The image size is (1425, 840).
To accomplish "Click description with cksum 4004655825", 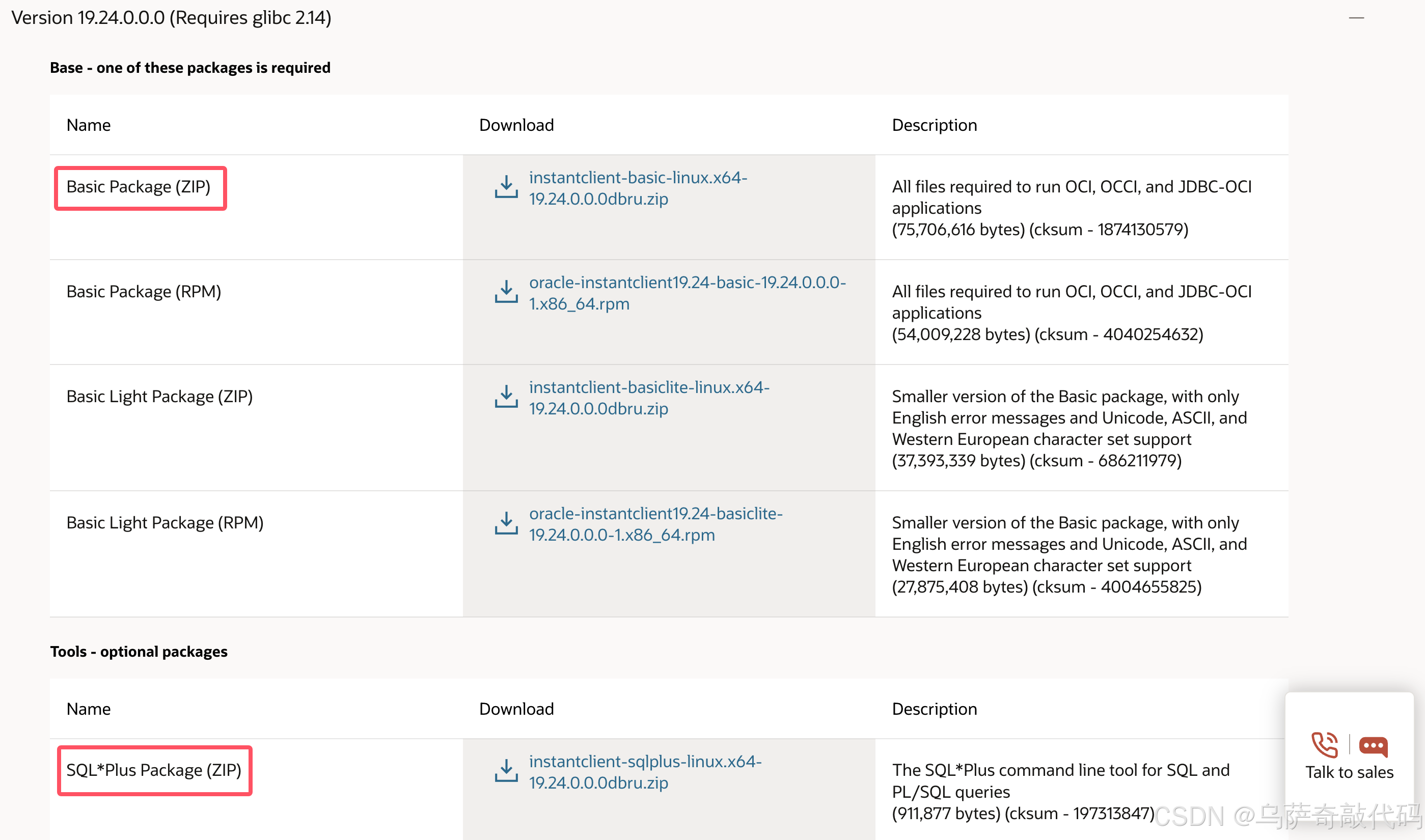I will tap(1070, 555).
